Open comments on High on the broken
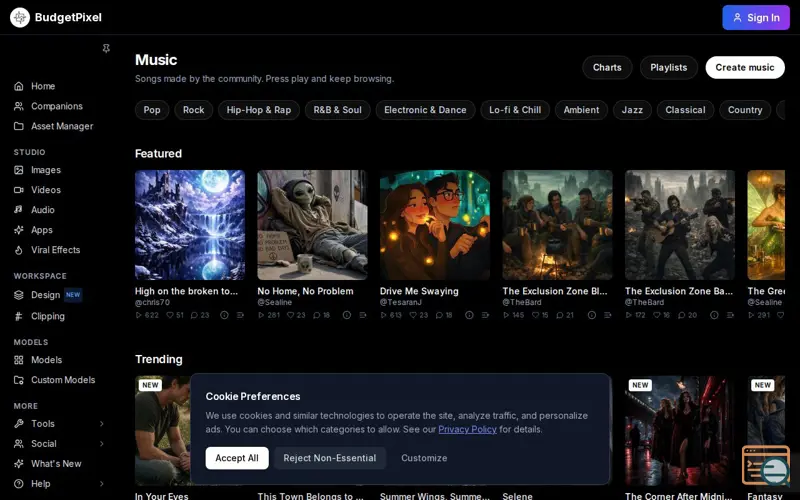The width and height of the screenshot is (800, 500). 194,315
